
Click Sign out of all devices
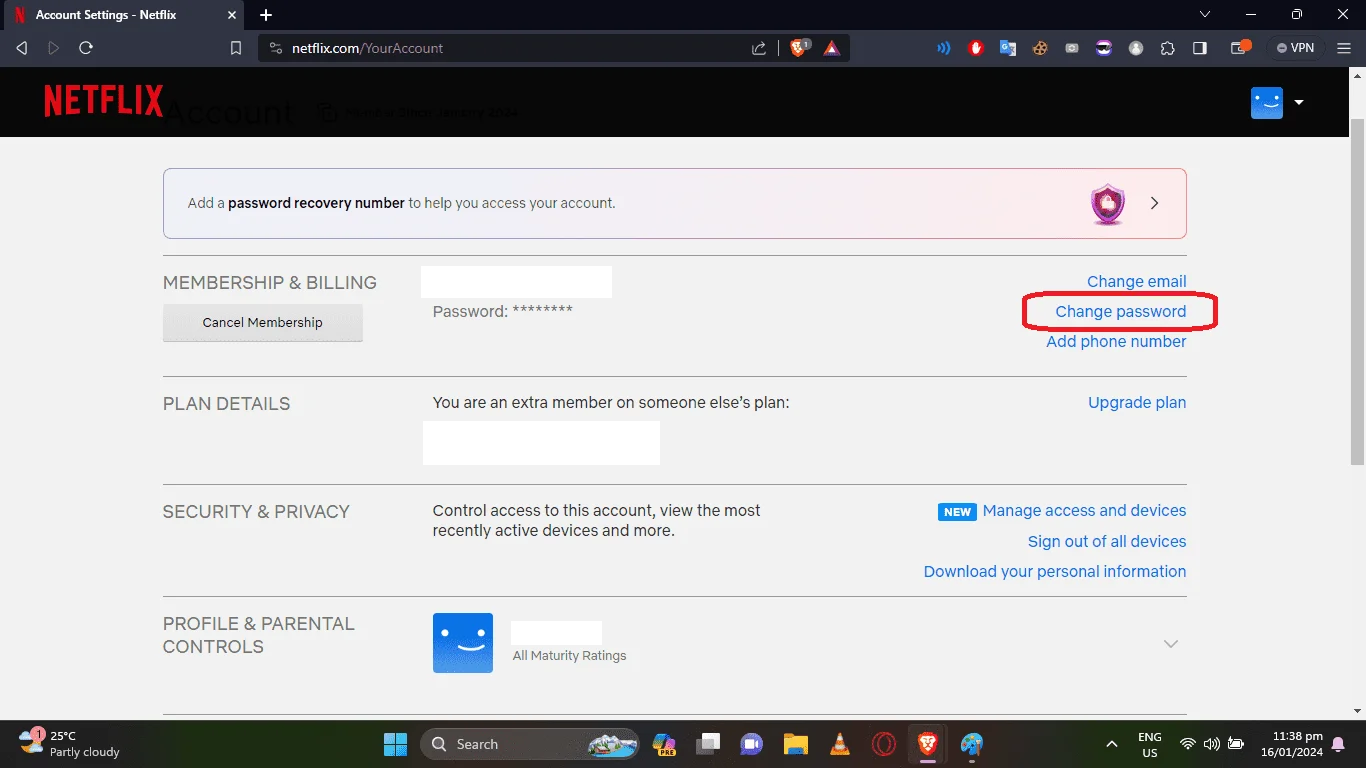tap(1107, 542)
